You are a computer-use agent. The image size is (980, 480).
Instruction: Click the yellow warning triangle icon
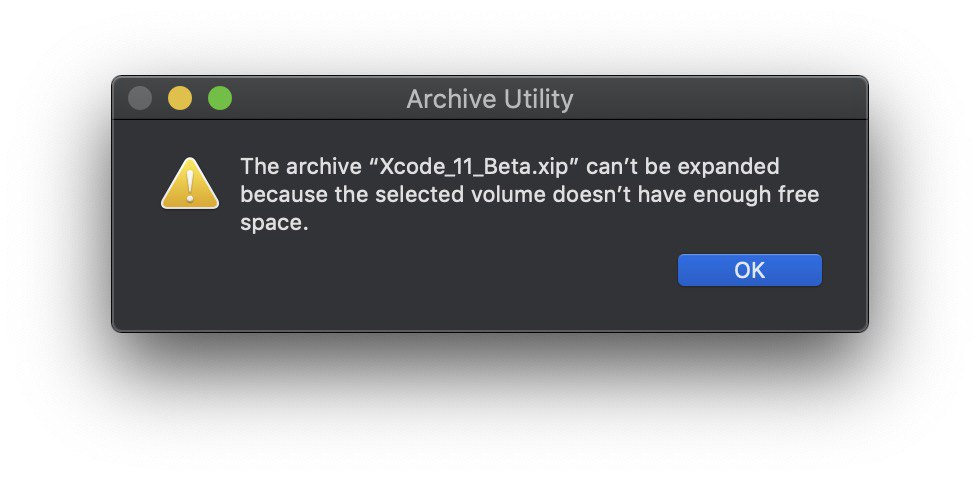[x=190, y=183]
